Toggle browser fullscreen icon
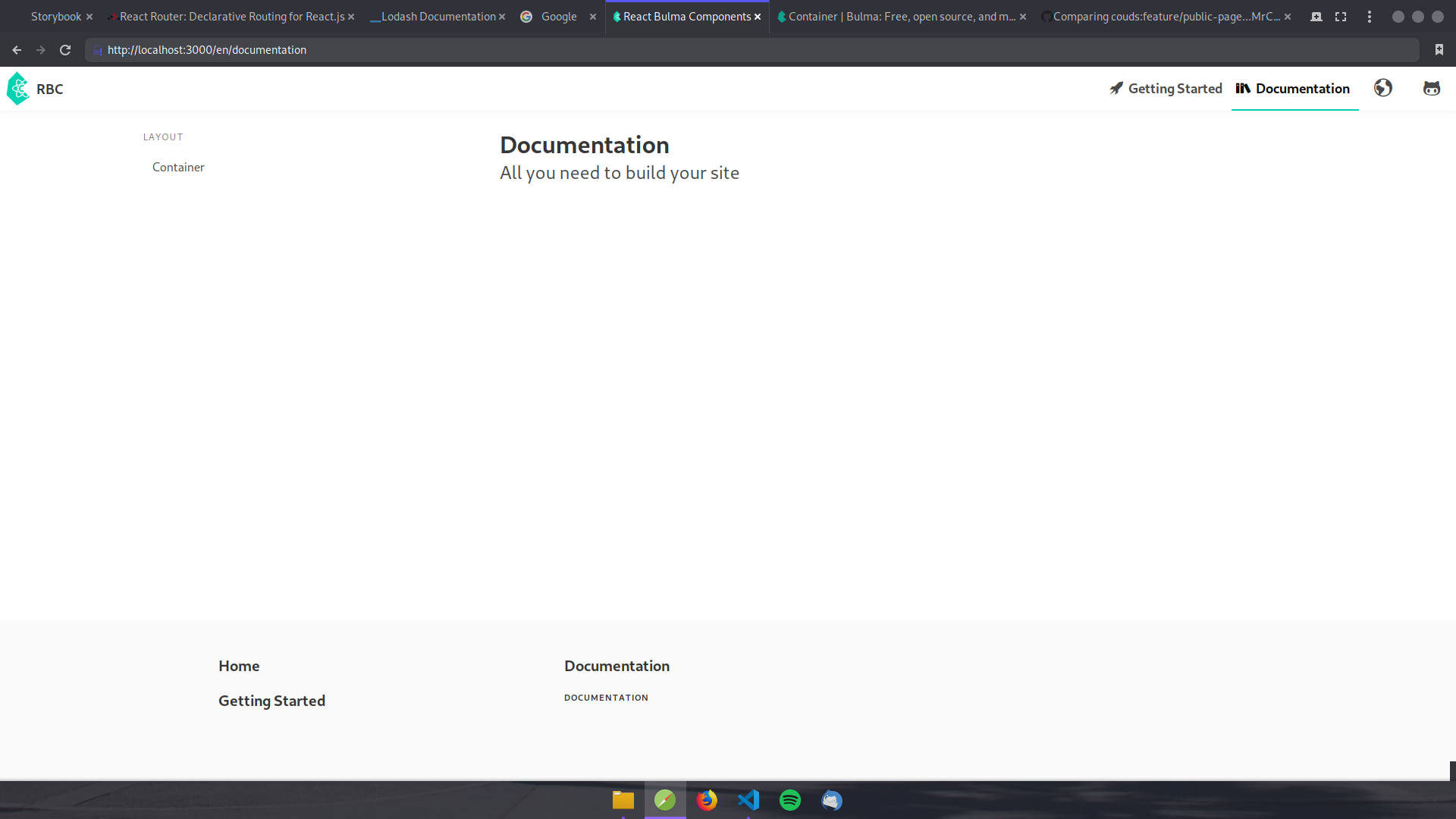Image resolution: width=1456 pixels, height=819 pixels. 1341,17
